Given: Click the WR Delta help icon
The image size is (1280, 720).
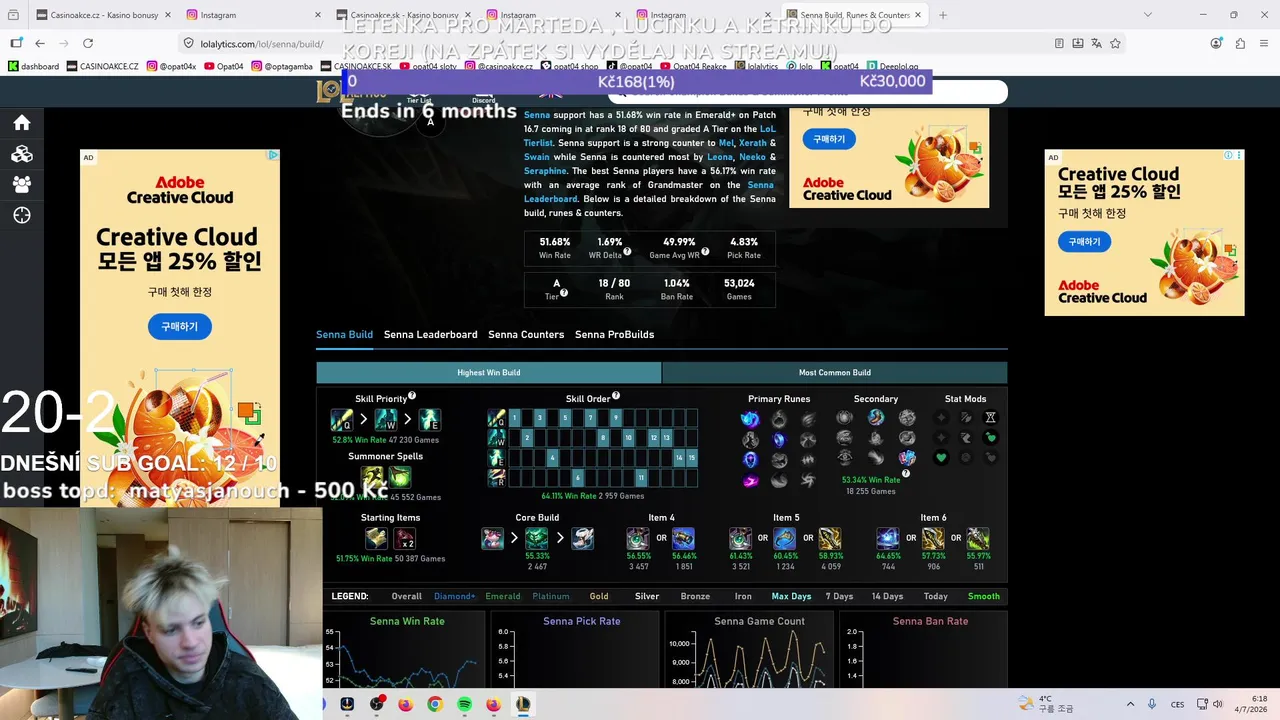Looking at the screenshot, I should pos(627,252).
